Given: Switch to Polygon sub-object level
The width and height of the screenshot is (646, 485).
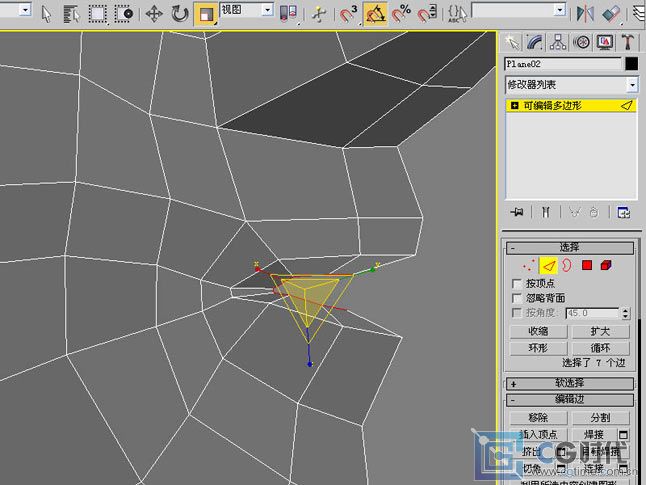Looking at the screenshot, I should tap(587, 265).
